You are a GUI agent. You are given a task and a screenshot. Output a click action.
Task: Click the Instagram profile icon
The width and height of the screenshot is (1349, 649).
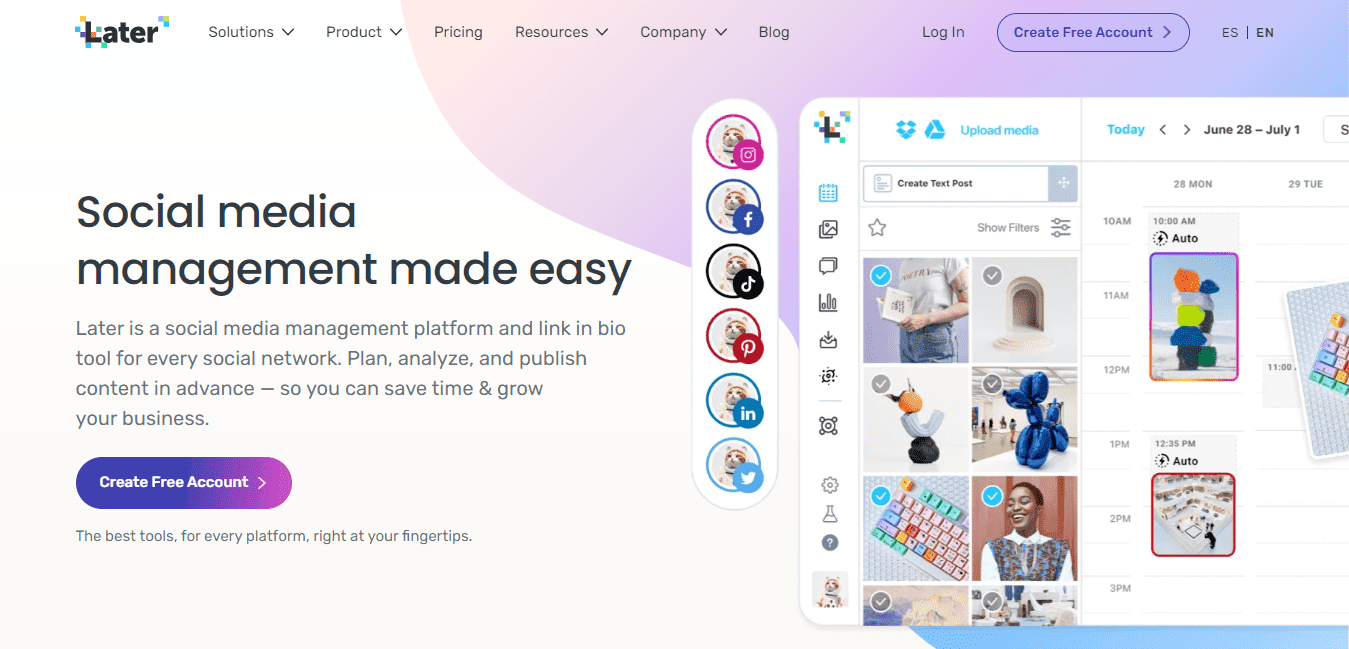735,143
